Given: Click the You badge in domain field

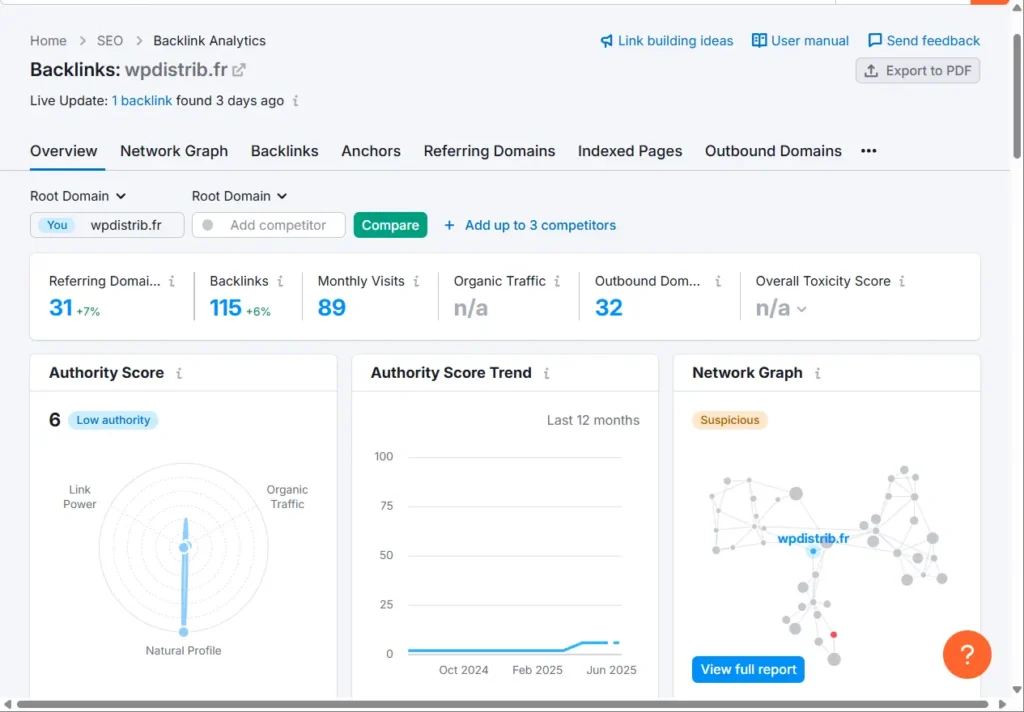Looking at the screenshot, I should [57, 225].
